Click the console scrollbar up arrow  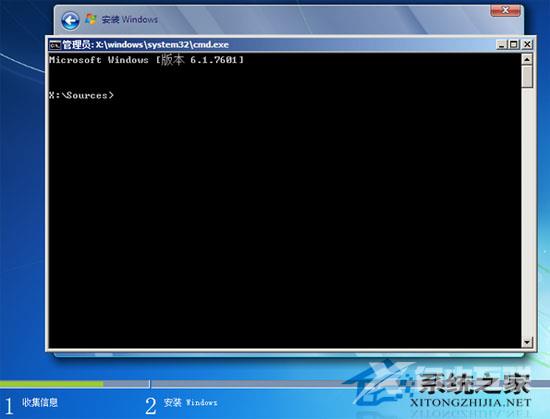pyautogui.click(x=527, y=59)
